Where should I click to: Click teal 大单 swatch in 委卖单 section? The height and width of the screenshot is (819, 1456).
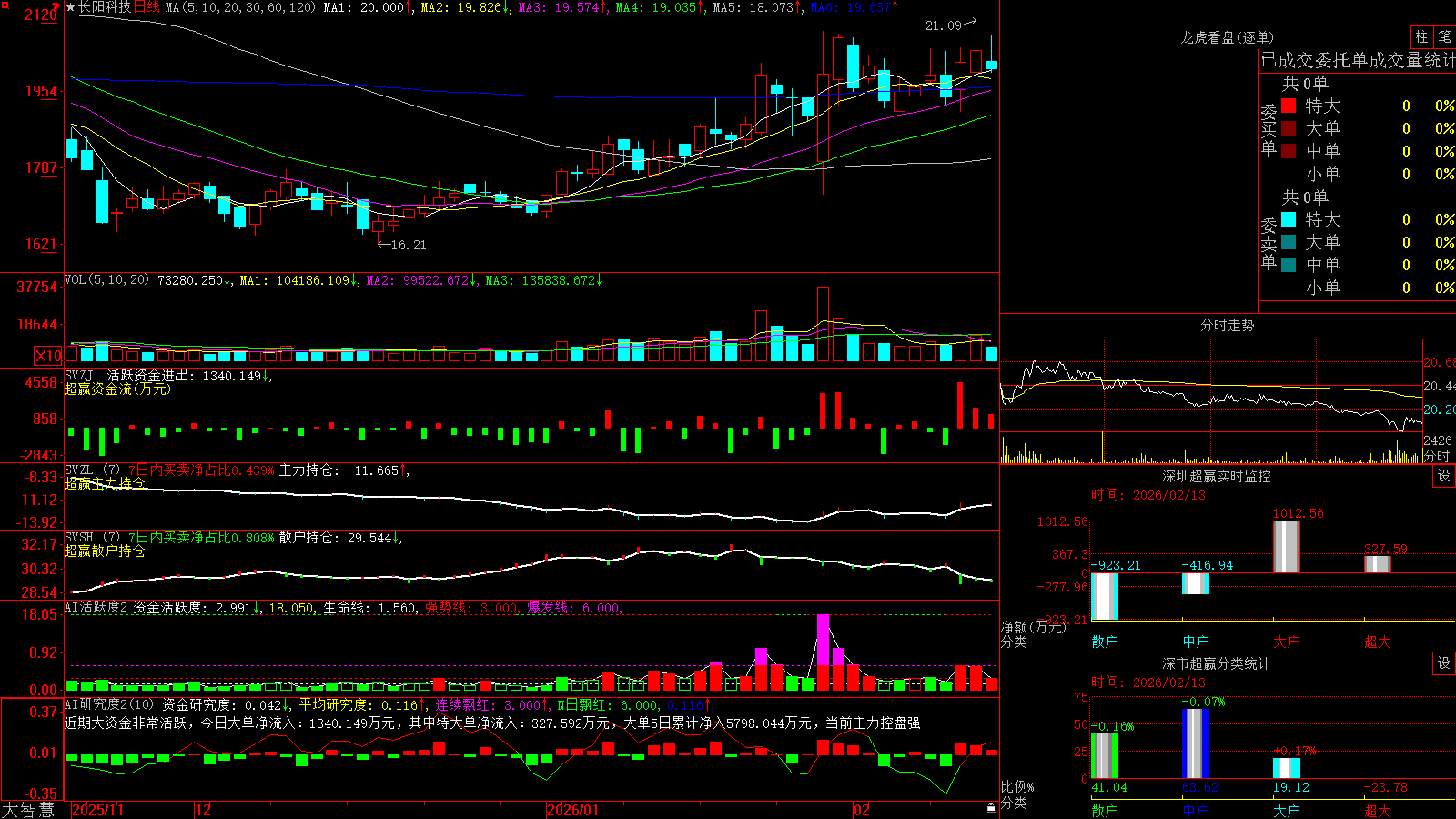tap(1289, 242)
